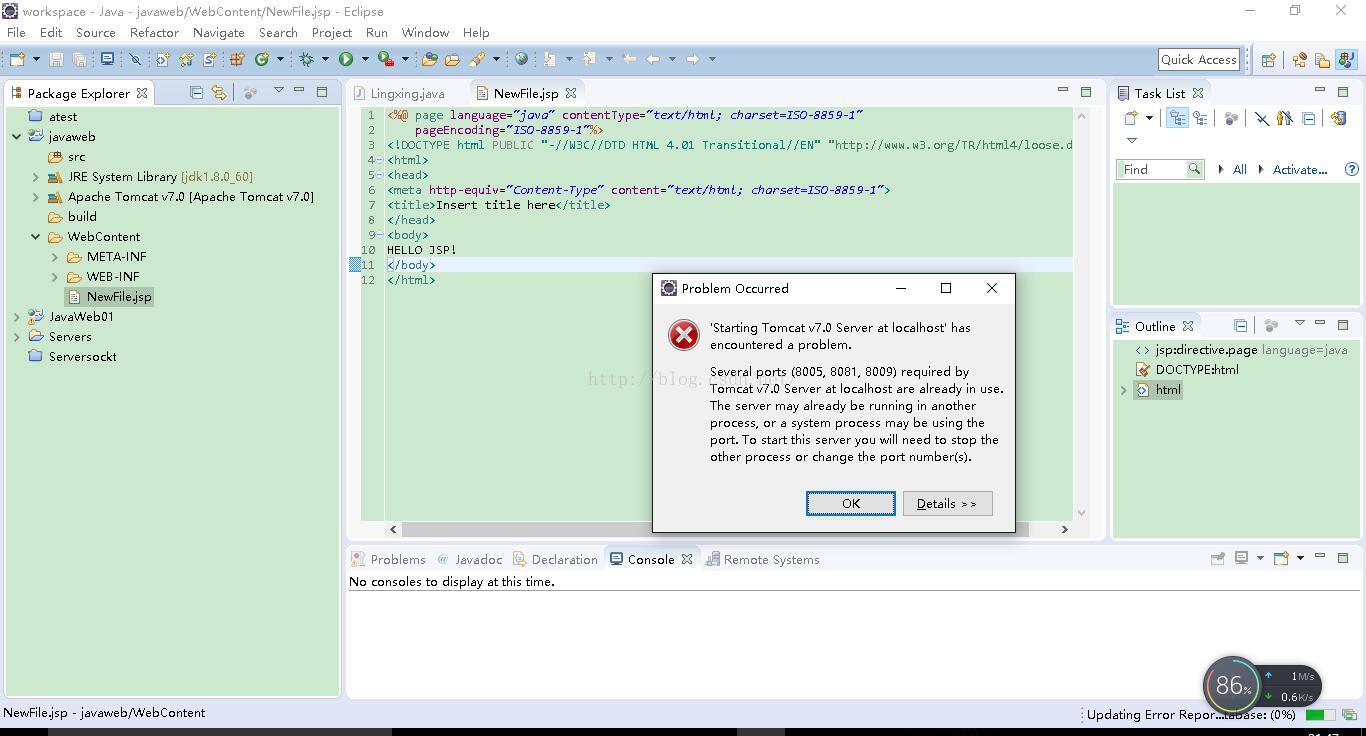Toggle Show Only My Tasks icon
The width and height of the screenshot is (1366, 736).
1284,118
